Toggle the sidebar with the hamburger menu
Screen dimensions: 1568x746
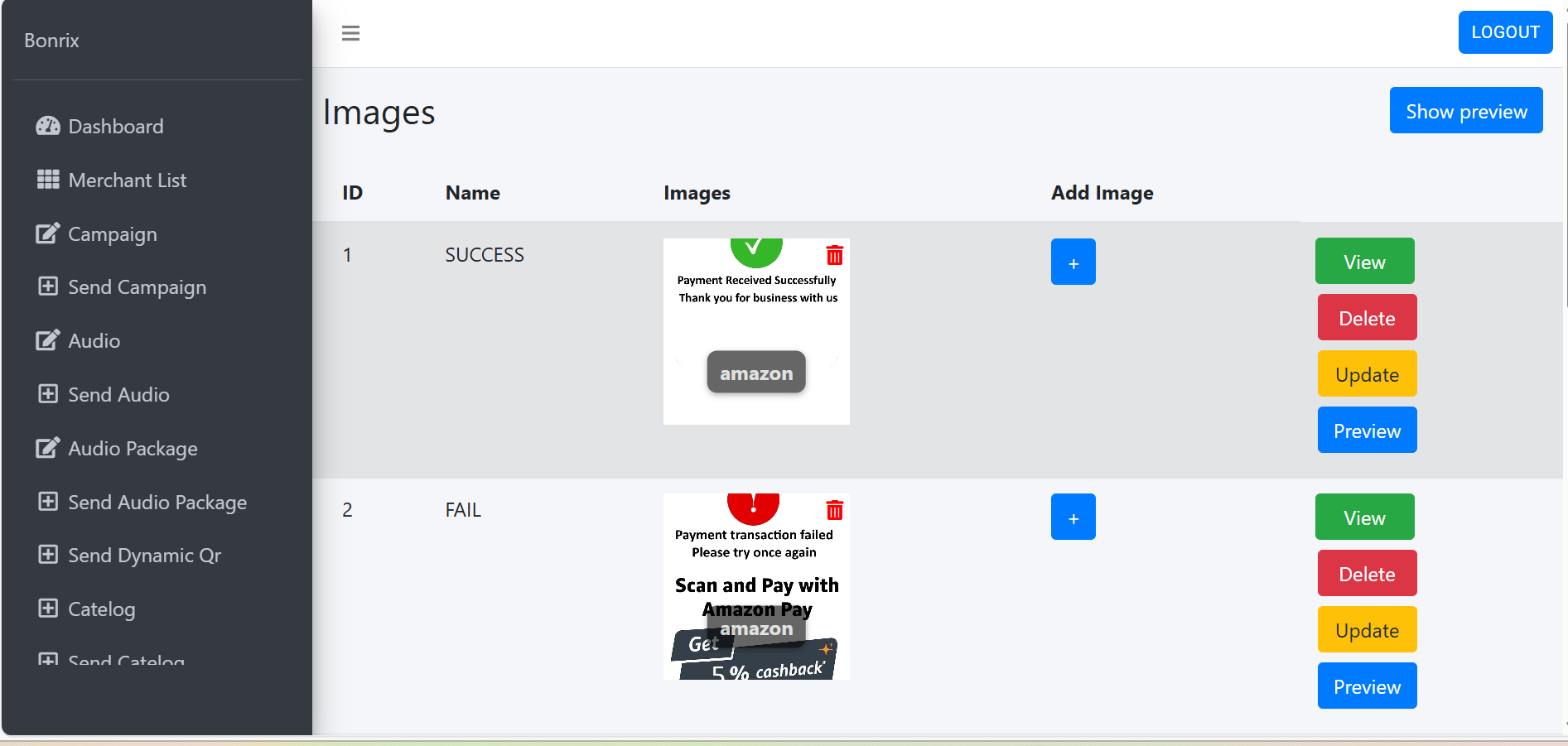[x=351, y=33]
